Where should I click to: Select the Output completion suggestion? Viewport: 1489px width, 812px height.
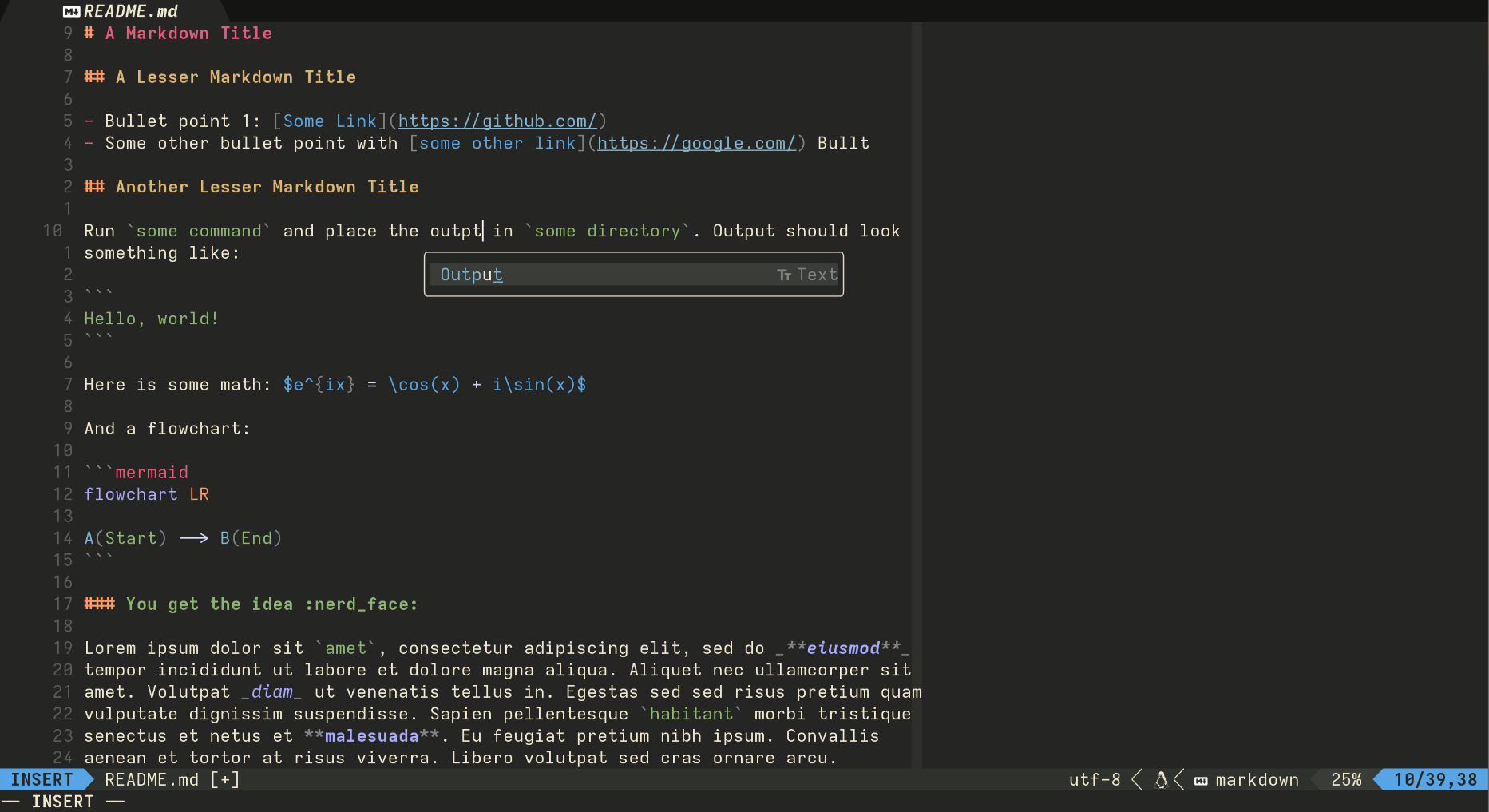point(471,274)
